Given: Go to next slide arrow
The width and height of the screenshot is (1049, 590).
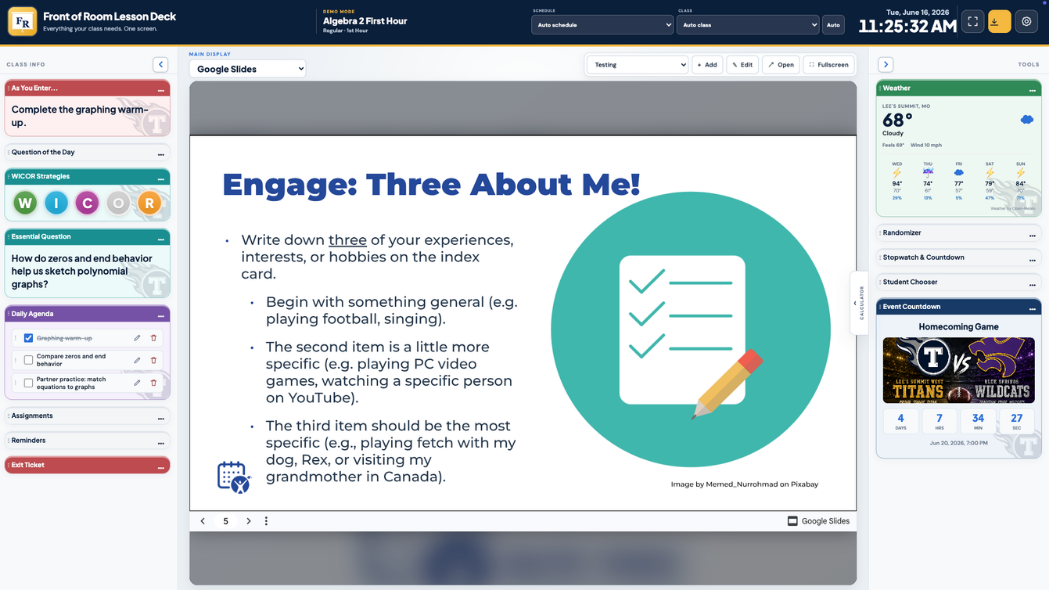Looking at the screenshot, I should (248, 521).
